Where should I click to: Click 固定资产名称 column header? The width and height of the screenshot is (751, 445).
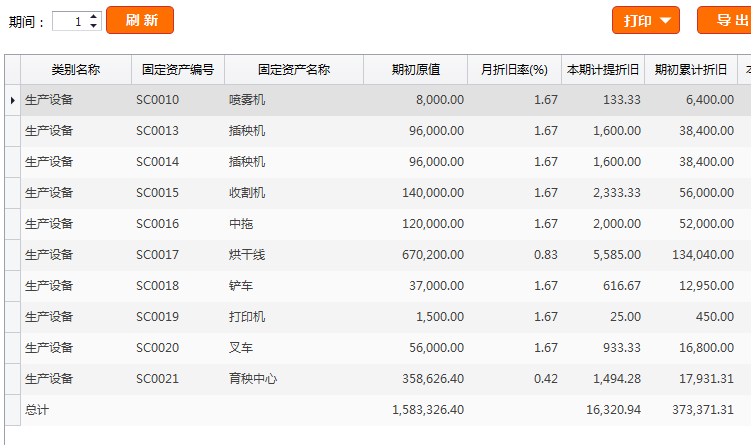[293, 70]
